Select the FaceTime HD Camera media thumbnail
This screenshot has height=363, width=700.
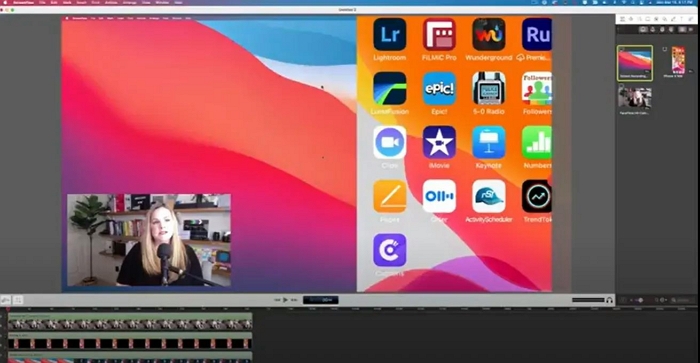click(635, 99)
